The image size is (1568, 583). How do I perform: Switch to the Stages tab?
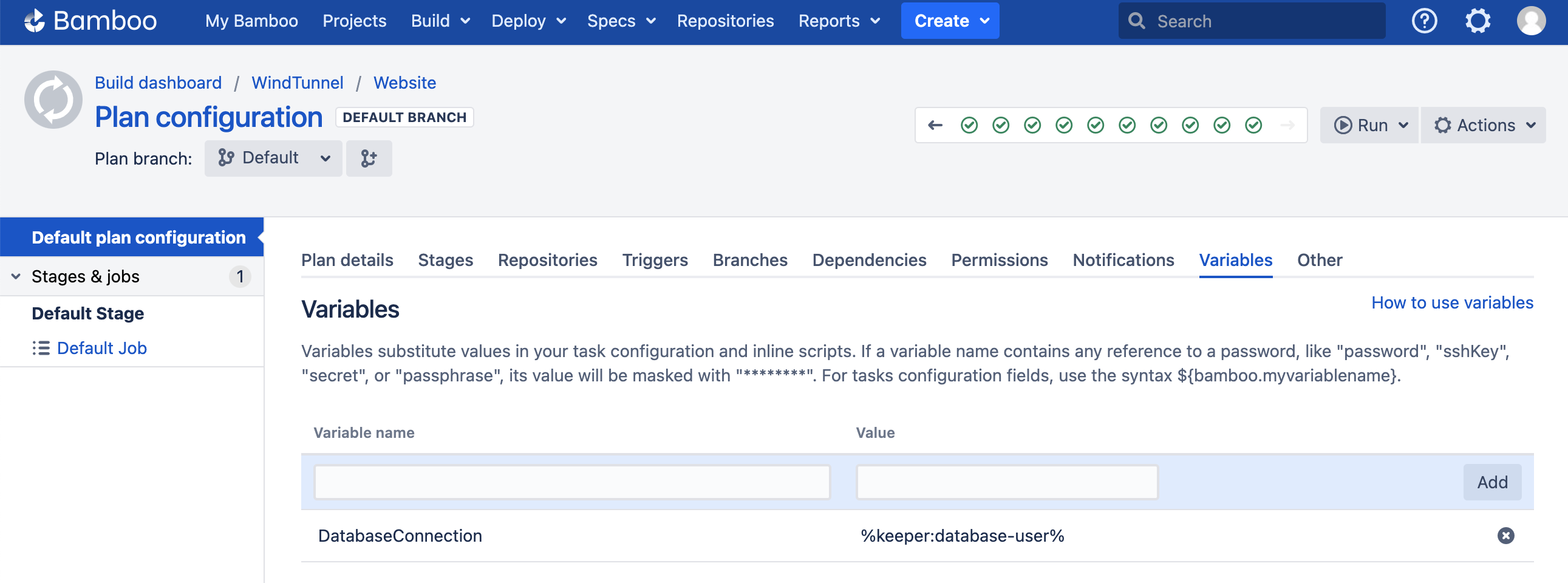(445, 261)
